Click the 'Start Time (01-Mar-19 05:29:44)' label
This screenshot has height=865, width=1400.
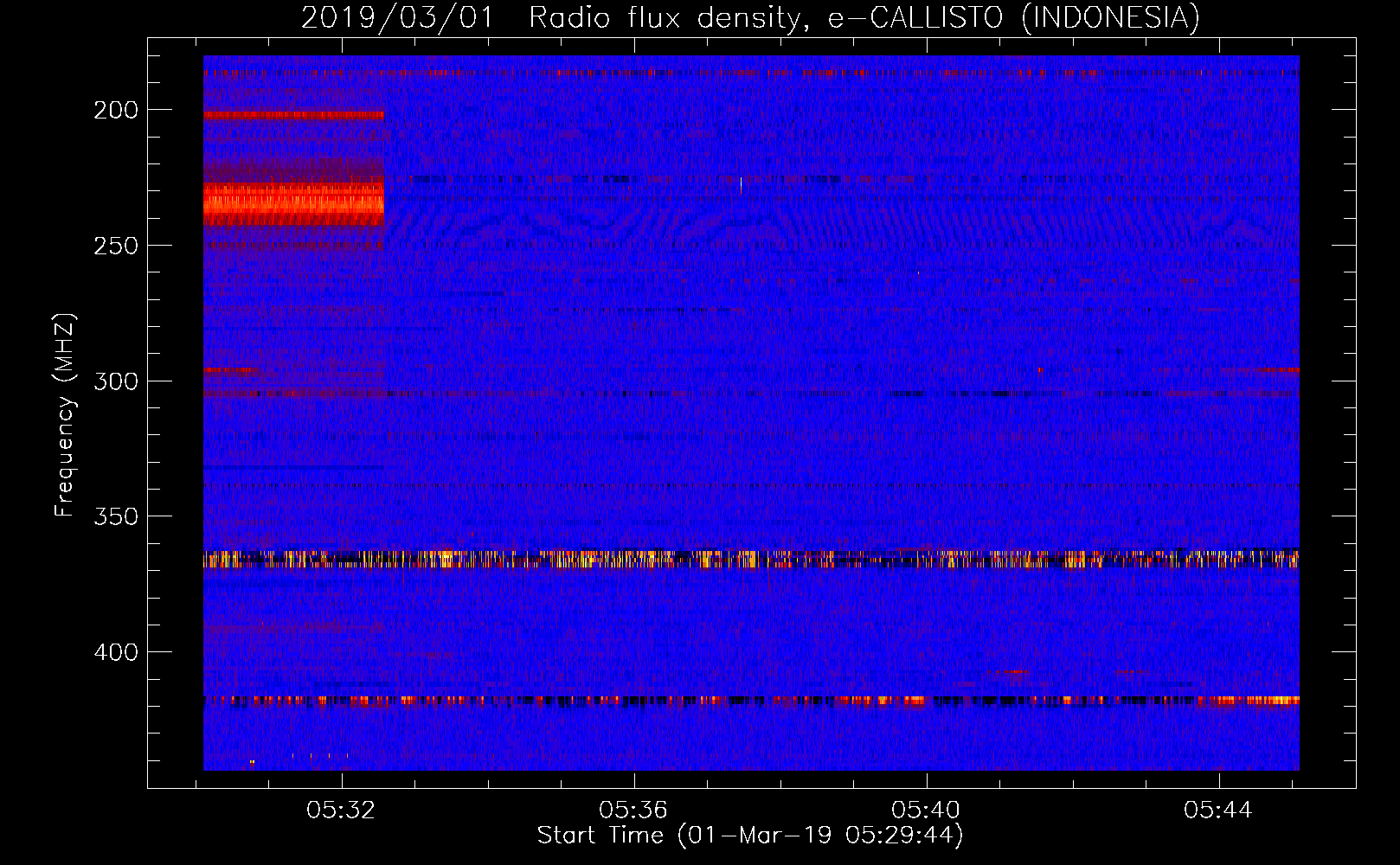tap(750, 836)
